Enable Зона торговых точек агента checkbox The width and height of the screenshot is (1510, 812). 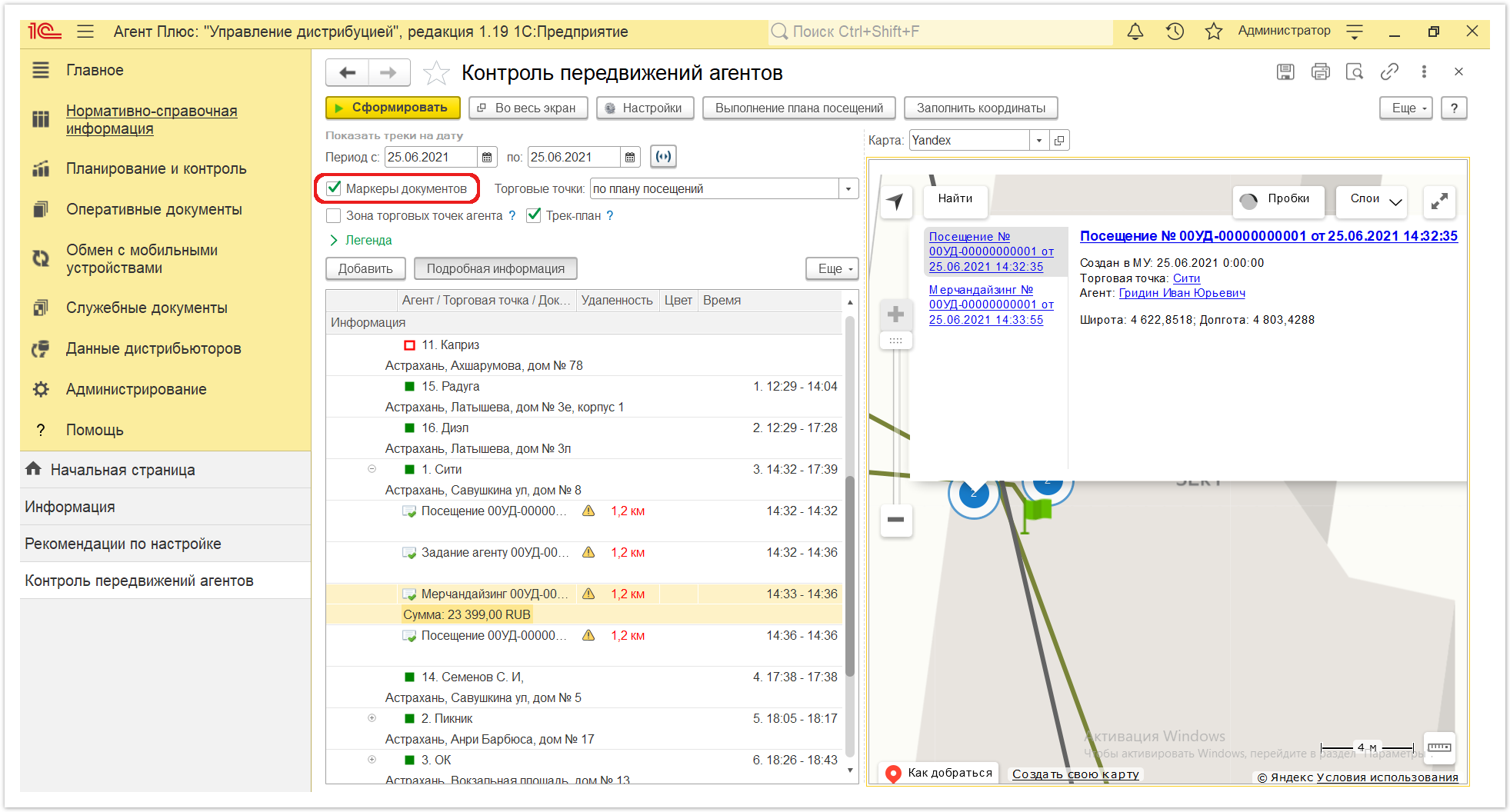coord(334,216)
